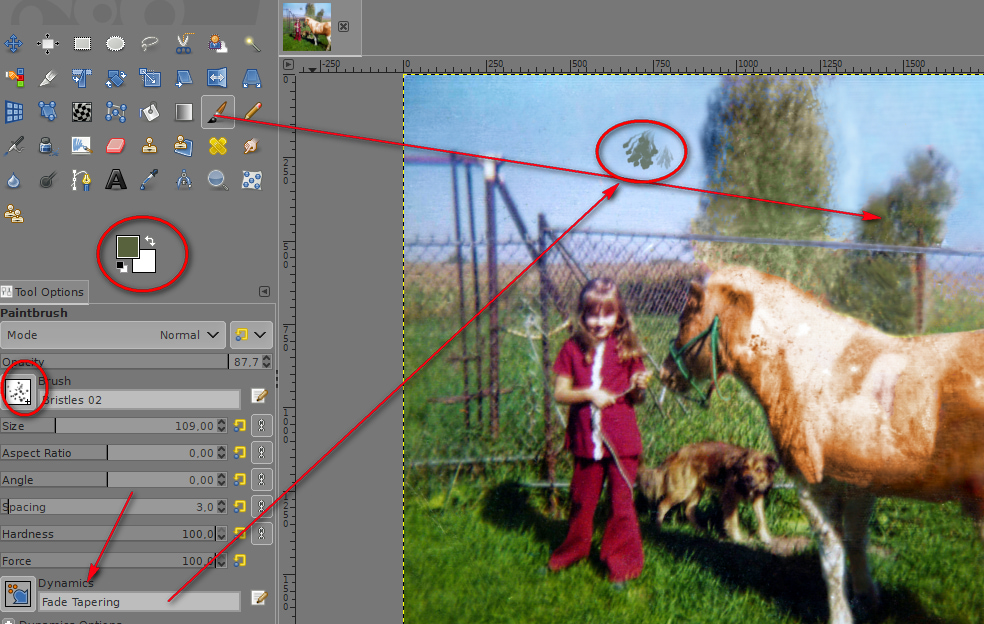Screen dimensions: 984x624
Task: Select the Bucket Fill tool
Action: 149,112
